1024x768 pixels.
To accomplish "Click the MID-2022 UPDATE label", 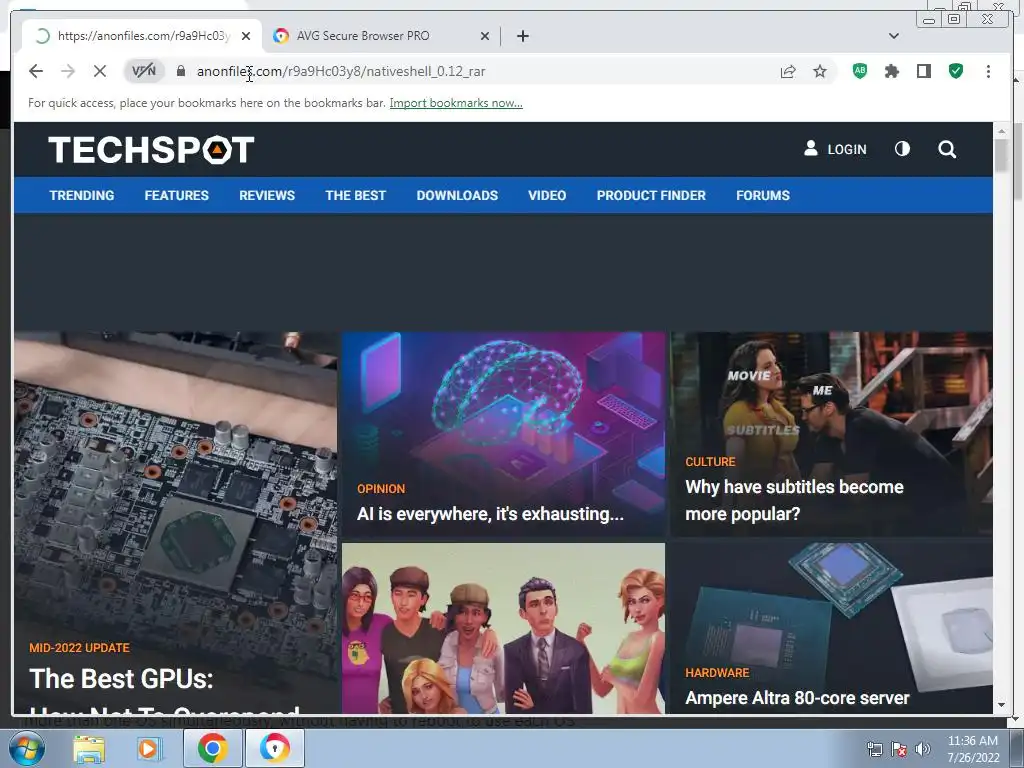I will pos(80,648).
